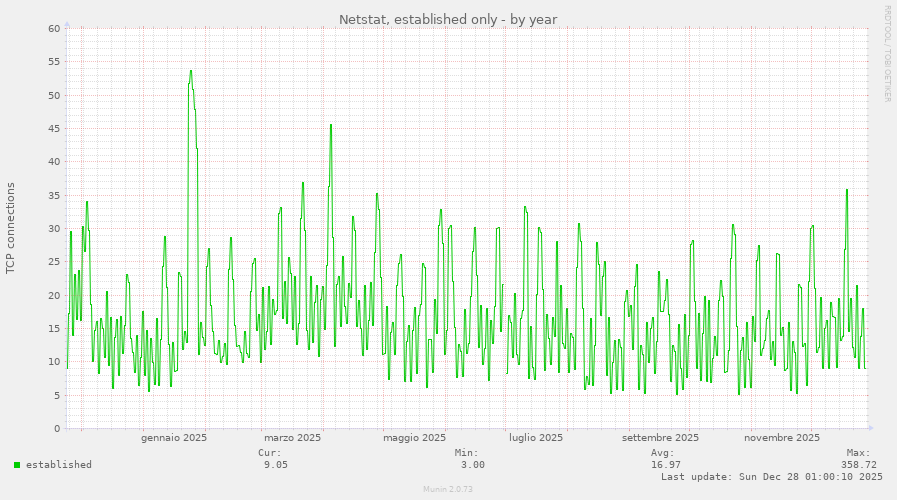Click the 'luglio 2025' x-axis label
Image resolution: width=897 pixels, height=500 pixels.
[536, 438]
